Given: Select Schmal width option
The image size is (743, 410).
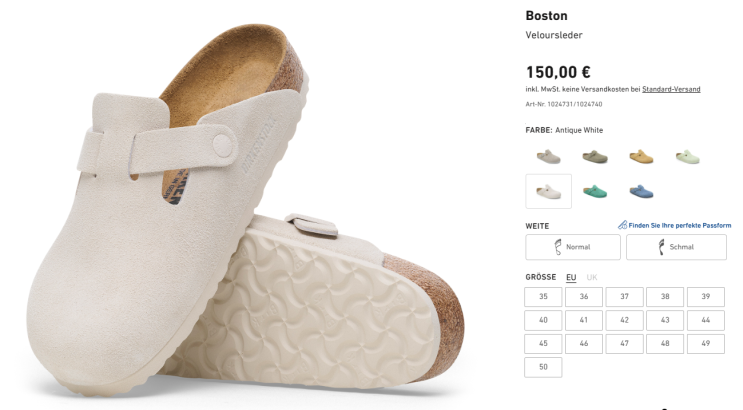Looking at the screenshot, I should [676, 247].
